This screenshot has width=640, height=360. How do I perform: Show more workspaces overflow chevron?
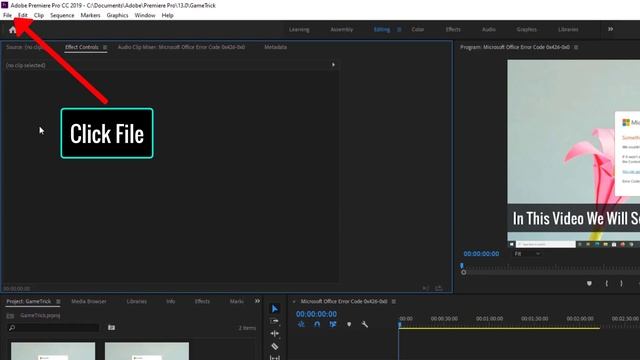(x=611, y=29)
